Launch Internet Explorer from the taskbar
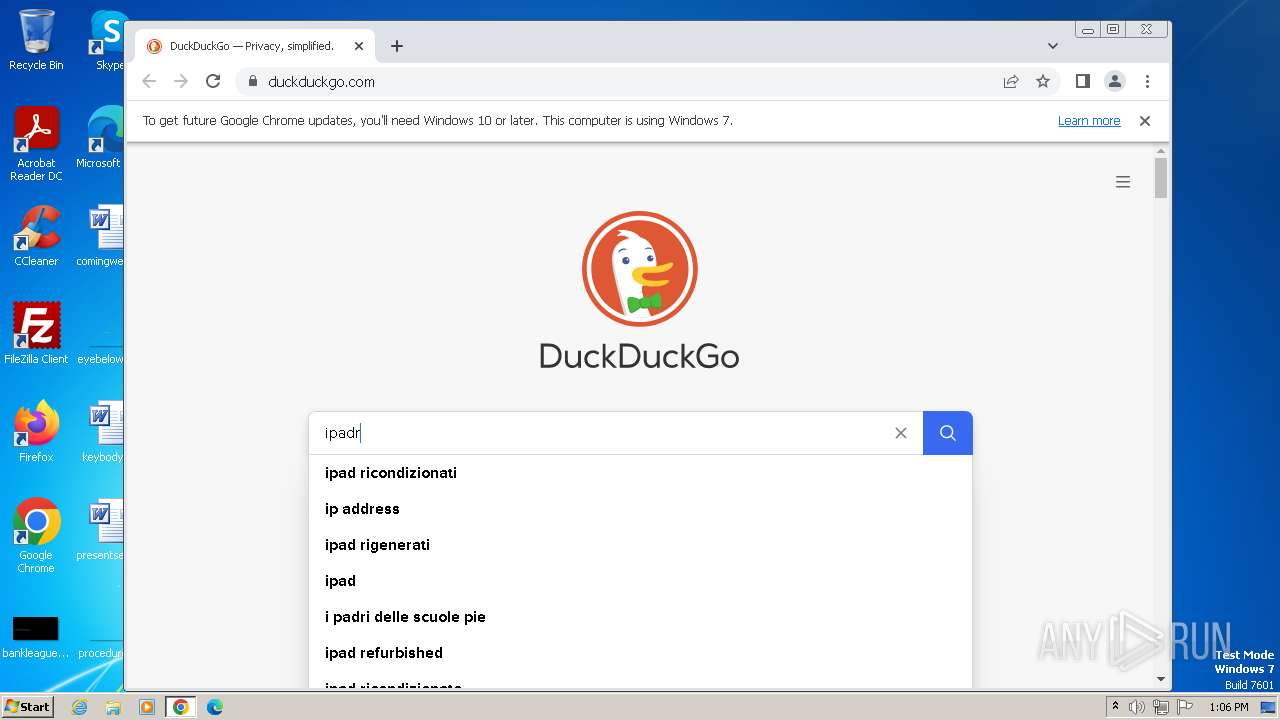1280x720 pixels. (x=80, y=707)
